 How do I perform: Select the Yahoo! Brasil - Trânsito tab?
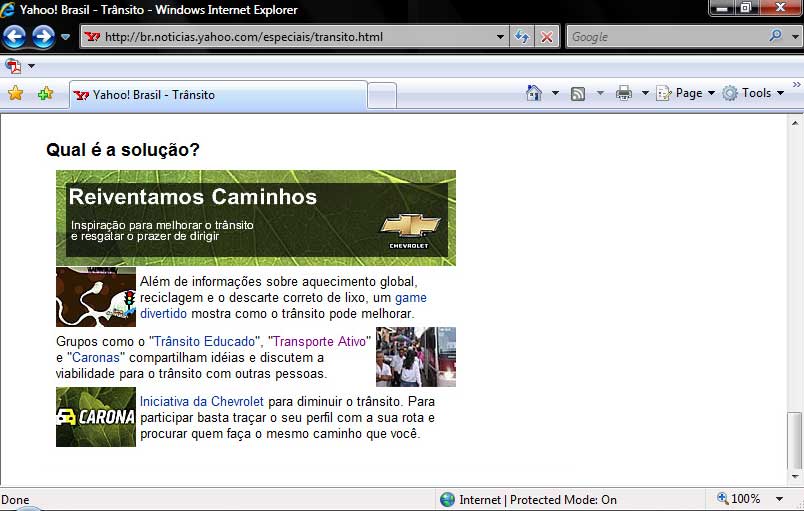pos(216,95)
